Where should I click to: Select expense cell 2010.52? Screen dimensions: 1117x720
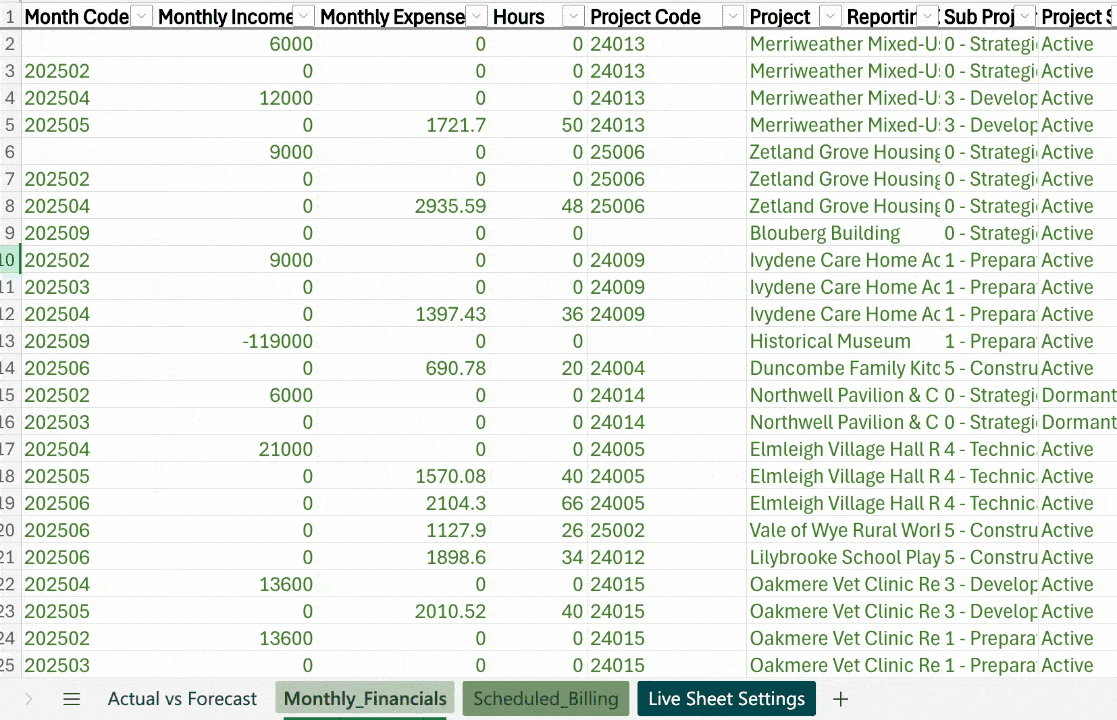402,611
